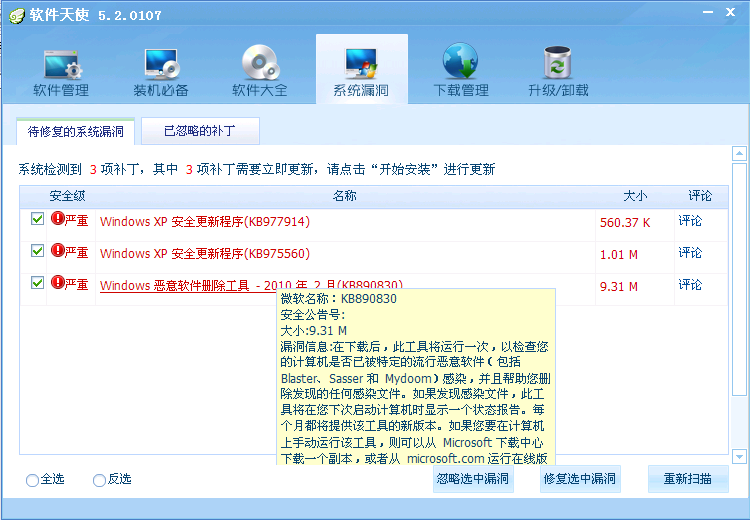
Task: Open 评论 link for KB975560
Action: coord(690,253)
